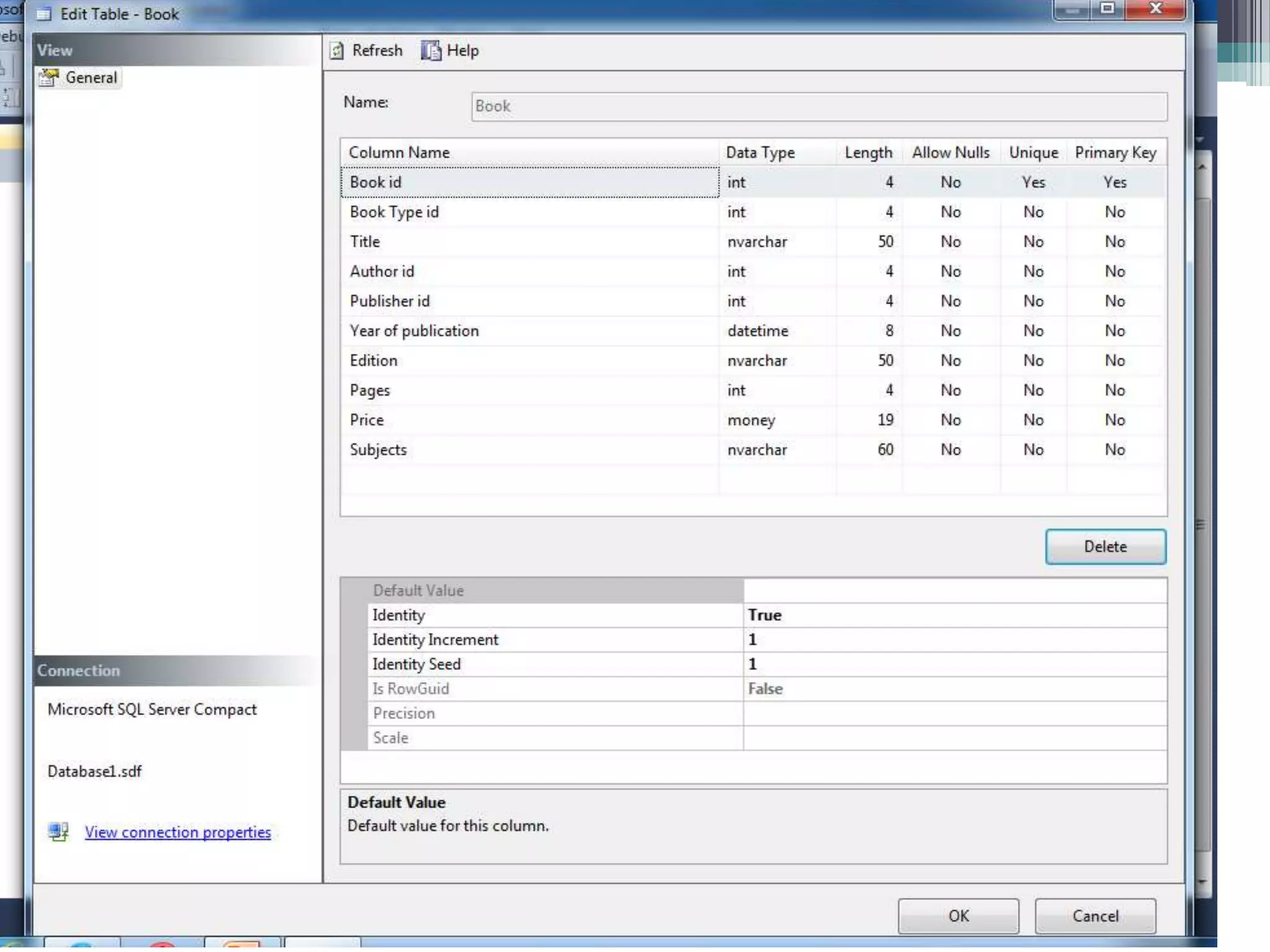The height and width of the screenshot is (952, 1270).
Task: Select the Subjects column name cell
Action: [x=530, y=450]
